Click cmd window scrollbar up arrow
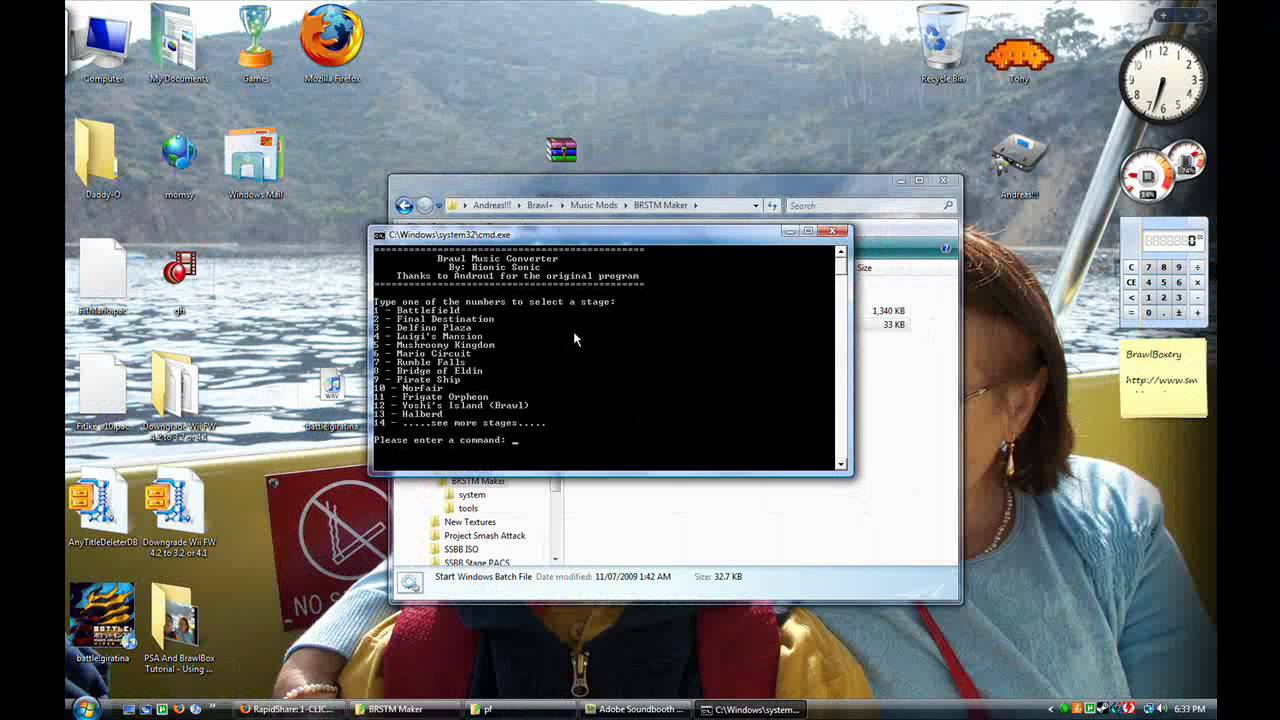 [841, 253]
